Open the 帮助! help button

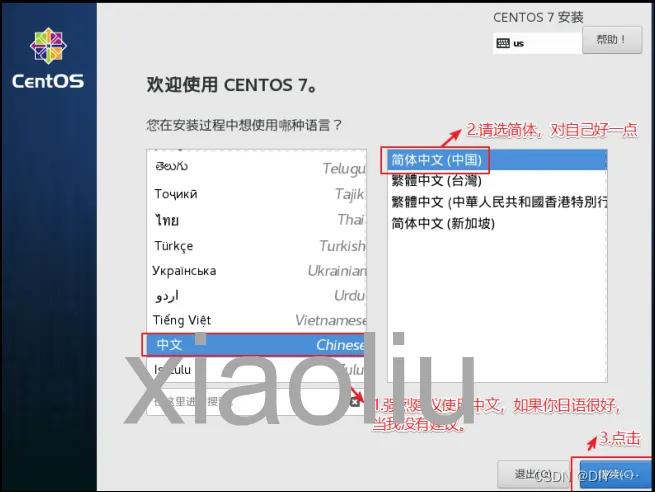pos(612,40)
